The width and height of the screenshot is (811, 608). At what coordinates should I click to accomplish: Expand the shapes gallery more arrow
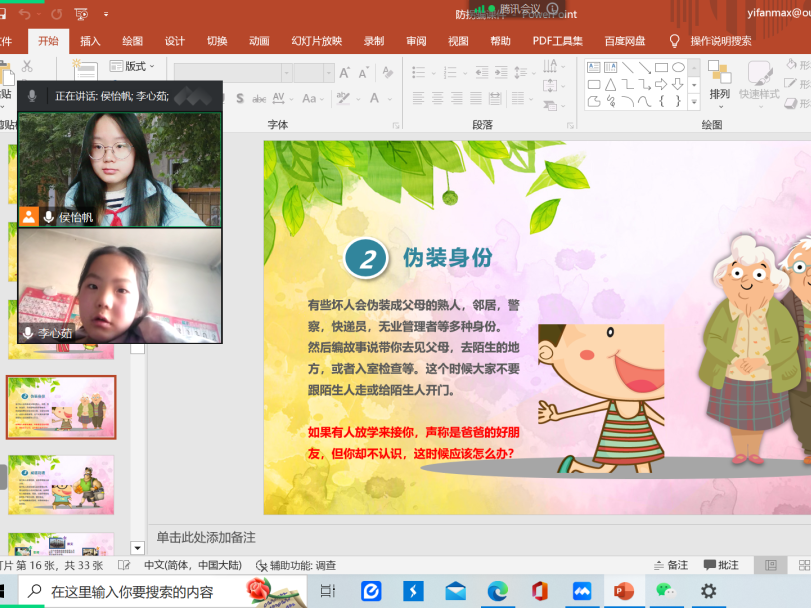(693, 102)
